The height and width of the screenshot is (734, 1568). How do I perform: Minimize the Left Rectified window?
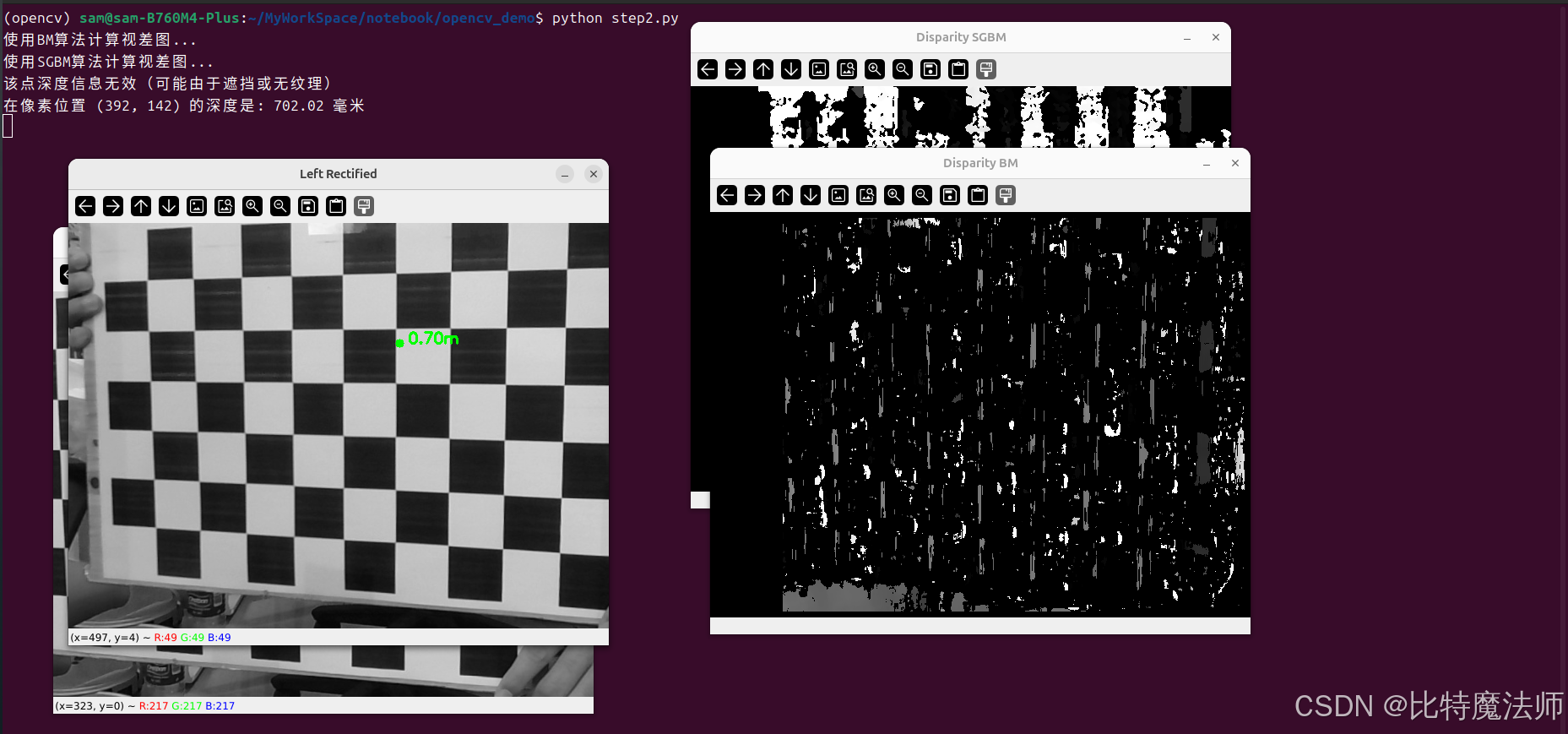tap(565, 174)
